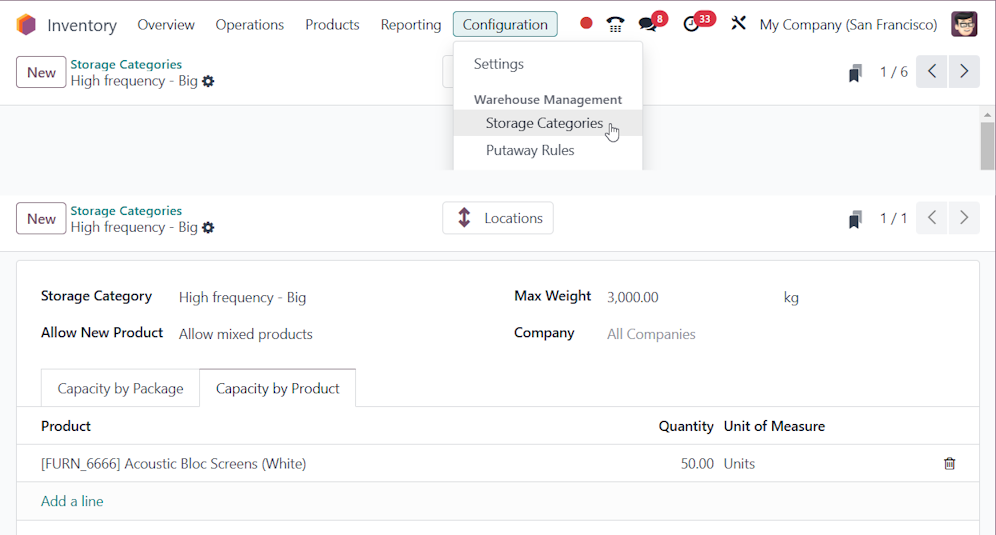Open the VoIP phone icon
996x535 pixels.
615,25
